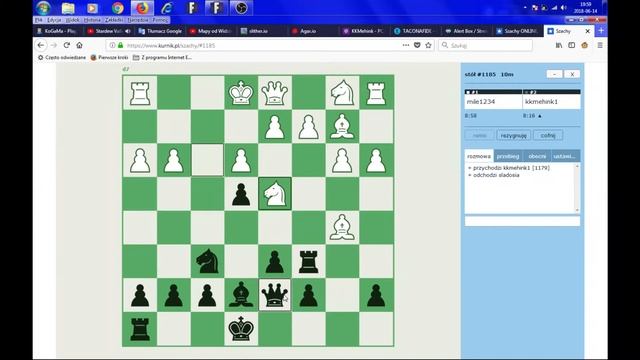Select the white knight next to the black pawn
Image resolution: width=640 pixels, height=360 pixels.
coord(275,194)
